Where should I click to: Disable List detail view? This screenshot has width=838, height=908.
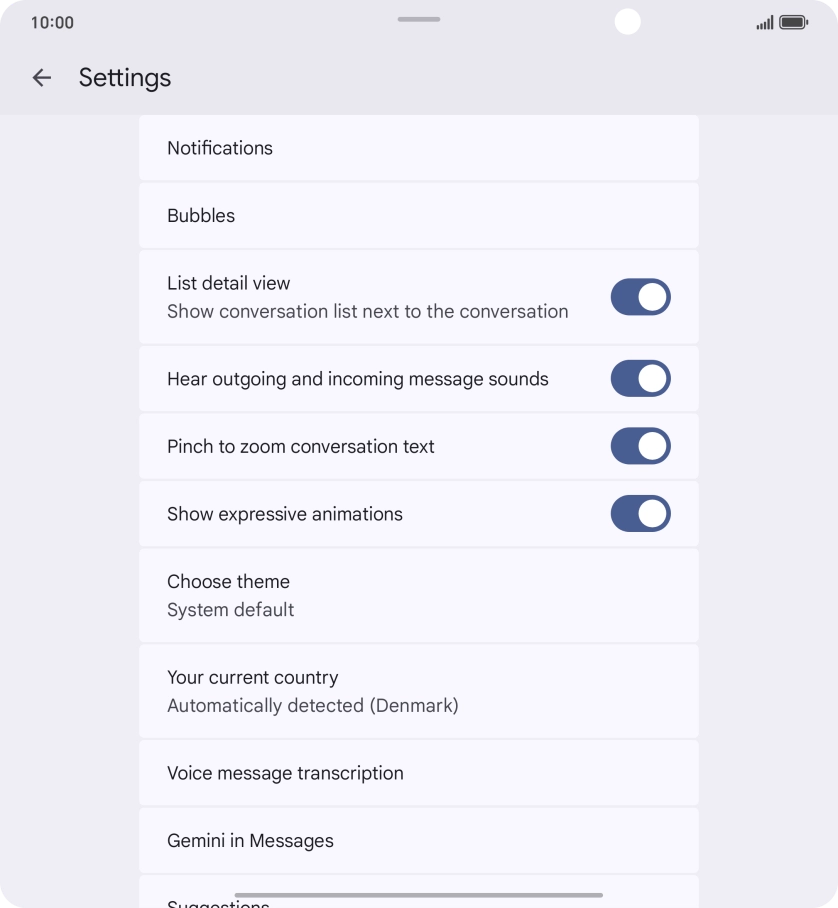point(640,297)
